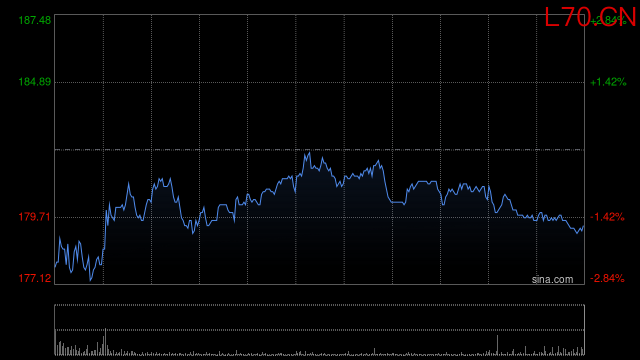Click the -1.42% percentage label

(x=607, y=217)
